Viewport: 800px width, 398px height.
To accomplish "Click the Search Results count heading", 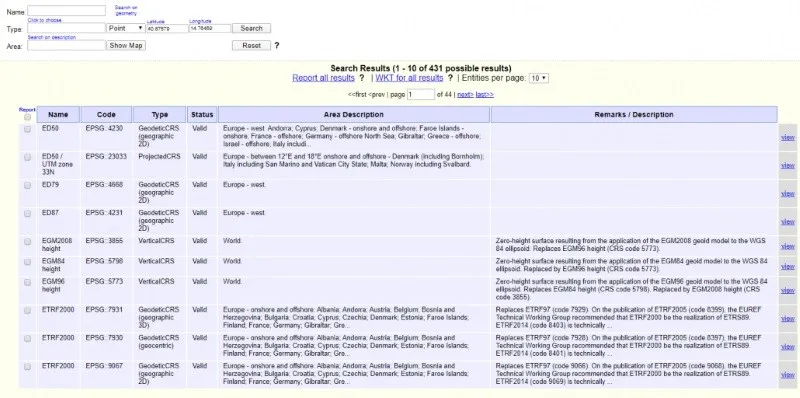I will tap(421, 68).
